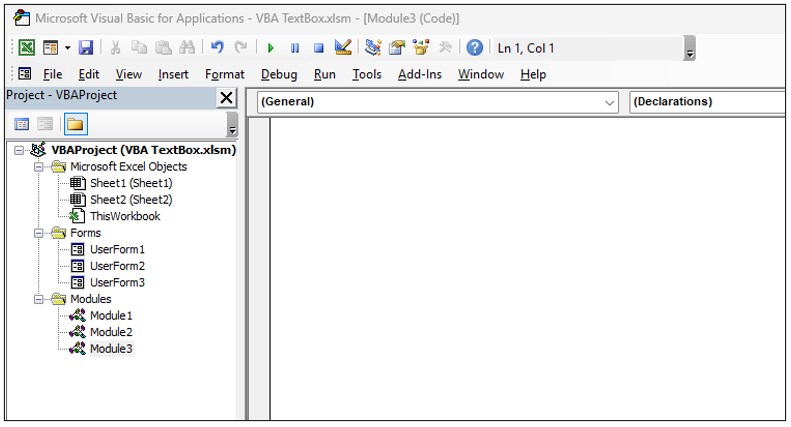791x427 pixels.
Task: Toggle Folders view in Project pane
Action: tap(75, 124)
